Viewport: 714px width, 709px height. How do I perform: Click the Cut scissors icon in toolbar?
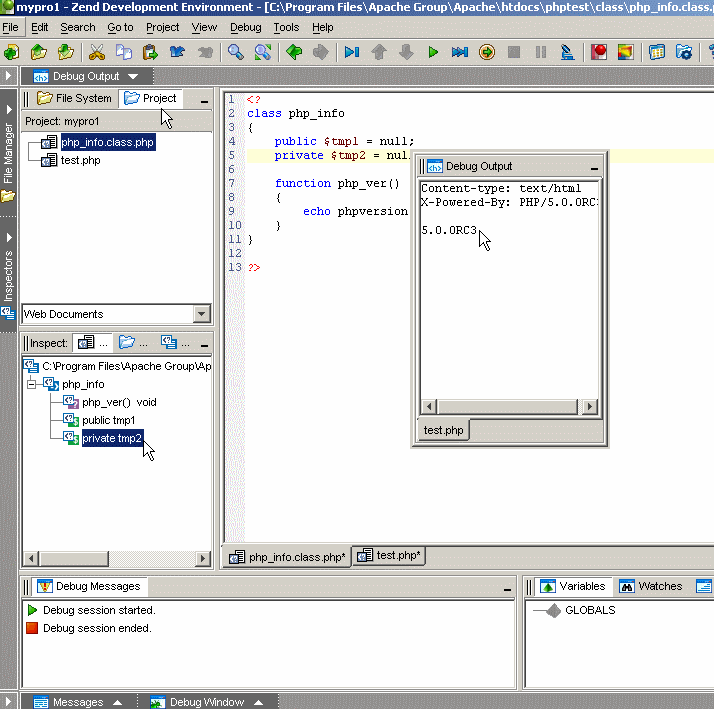[x=97, y=52]
